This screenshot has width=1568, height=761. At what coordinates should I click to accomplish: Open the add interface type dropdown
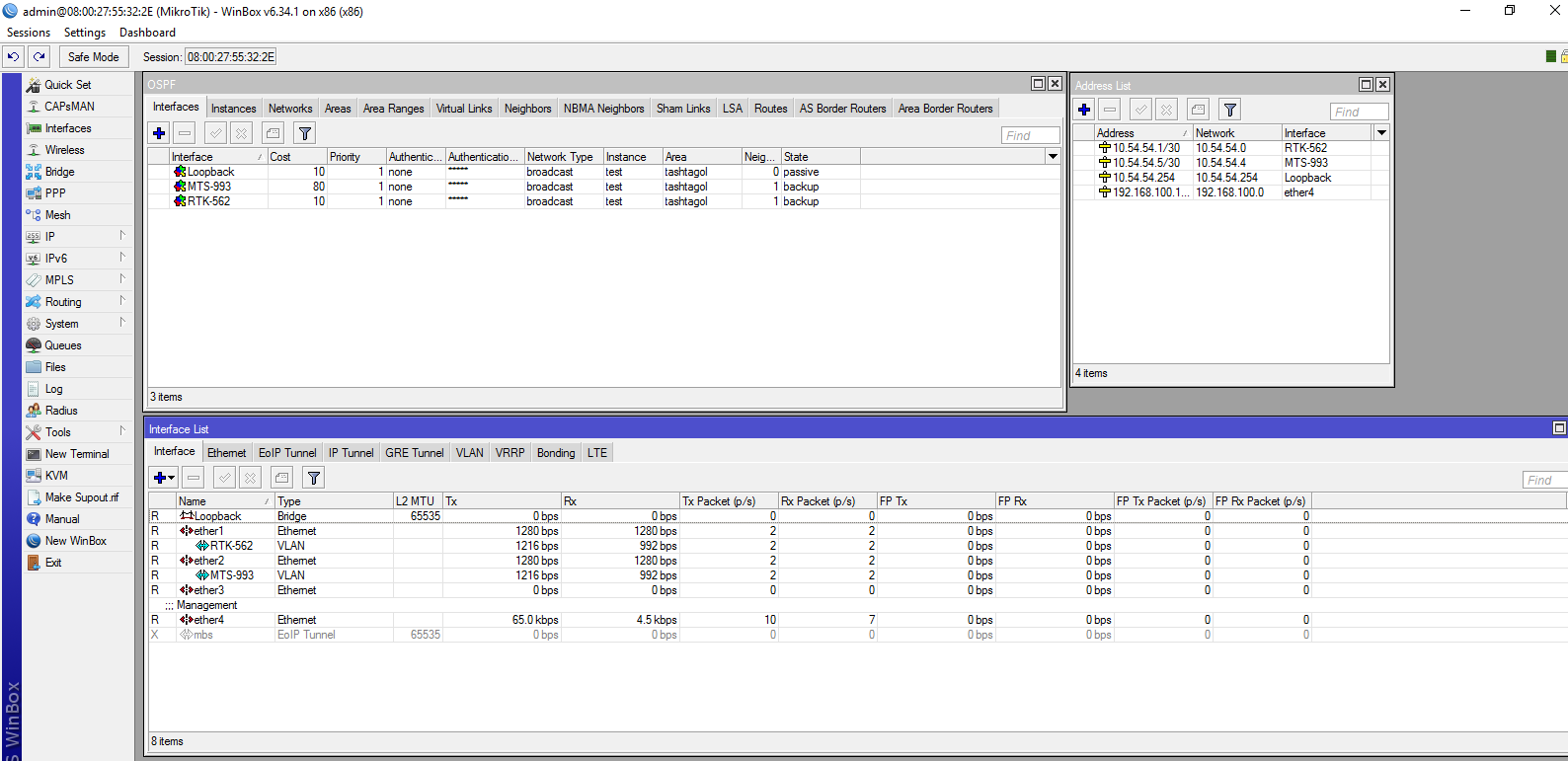coord(172,478)
